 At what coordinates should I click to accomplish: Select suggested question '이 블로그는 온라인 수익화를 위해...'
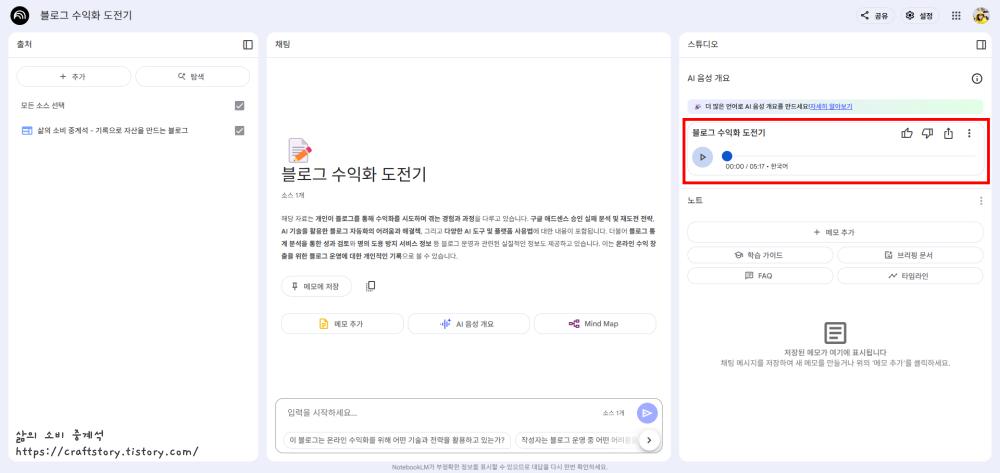397,440
